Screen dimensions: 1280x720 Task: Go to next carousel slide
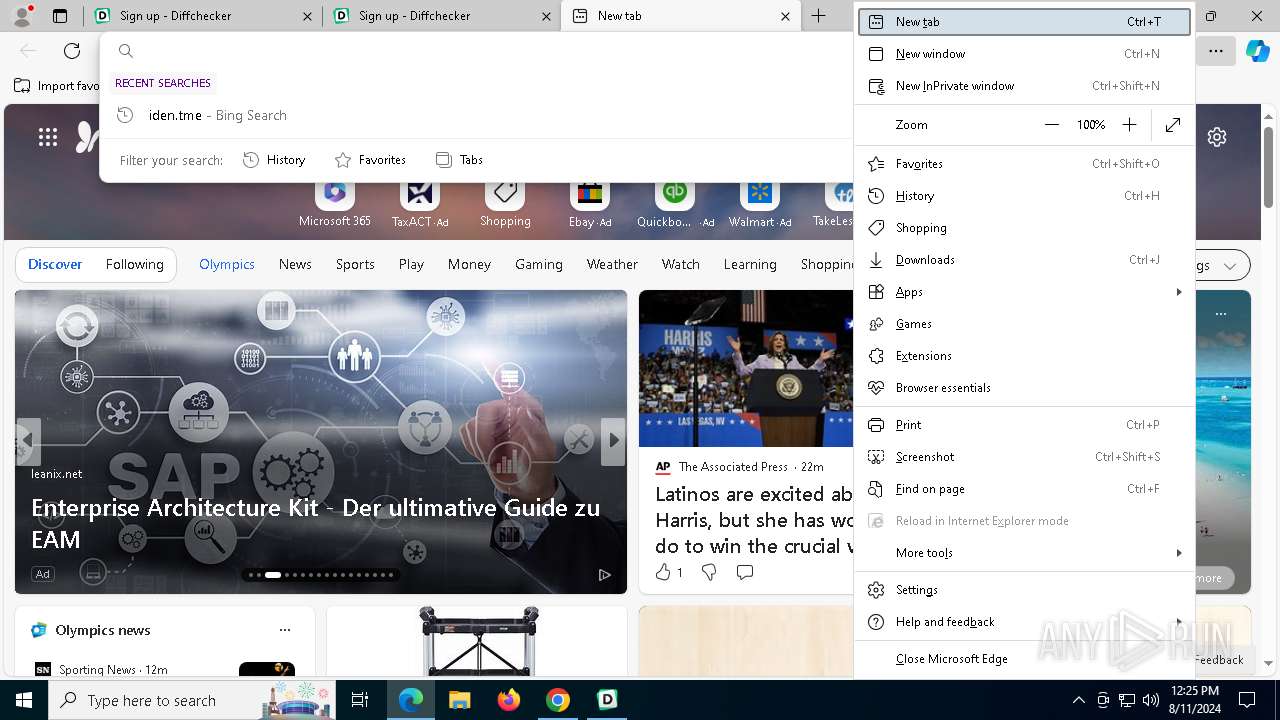(613, 440)
